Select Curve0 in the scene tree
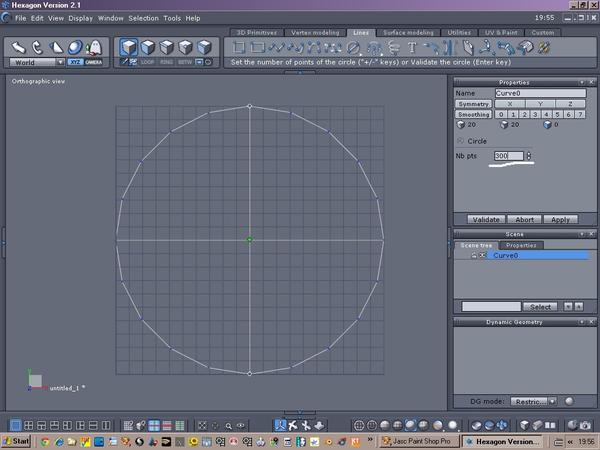 pyautogui.click(x=506, y=255)
